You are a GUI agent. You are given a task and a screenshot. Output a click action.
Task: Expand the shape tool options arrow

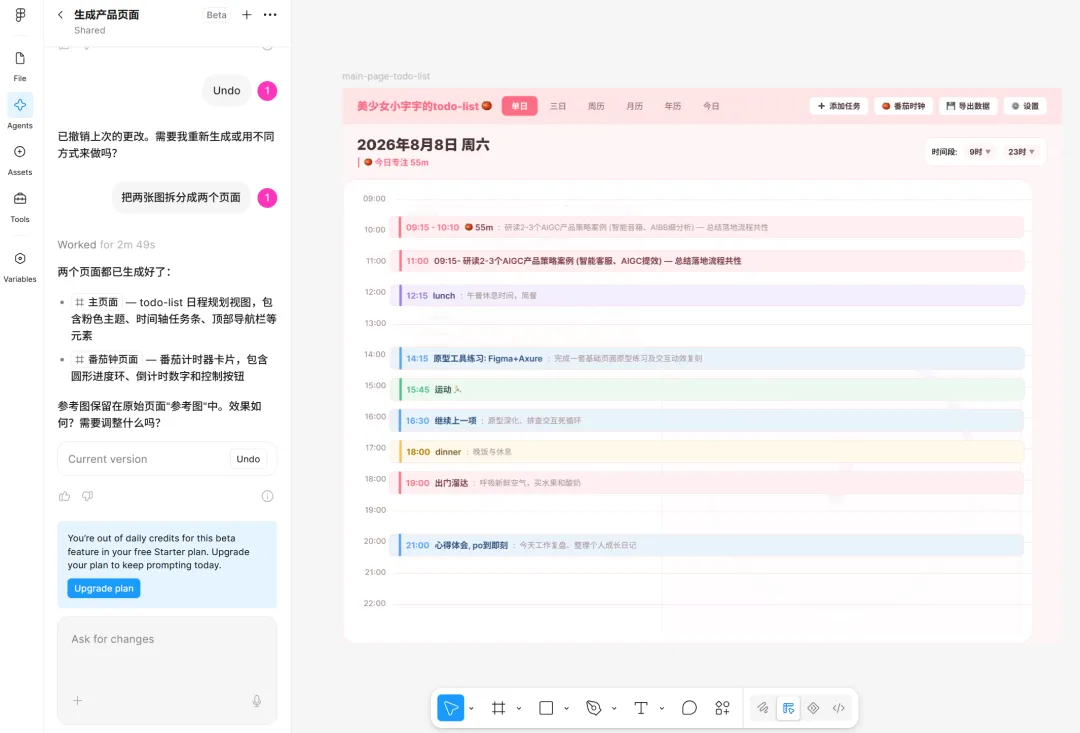[x=566, y=708]
